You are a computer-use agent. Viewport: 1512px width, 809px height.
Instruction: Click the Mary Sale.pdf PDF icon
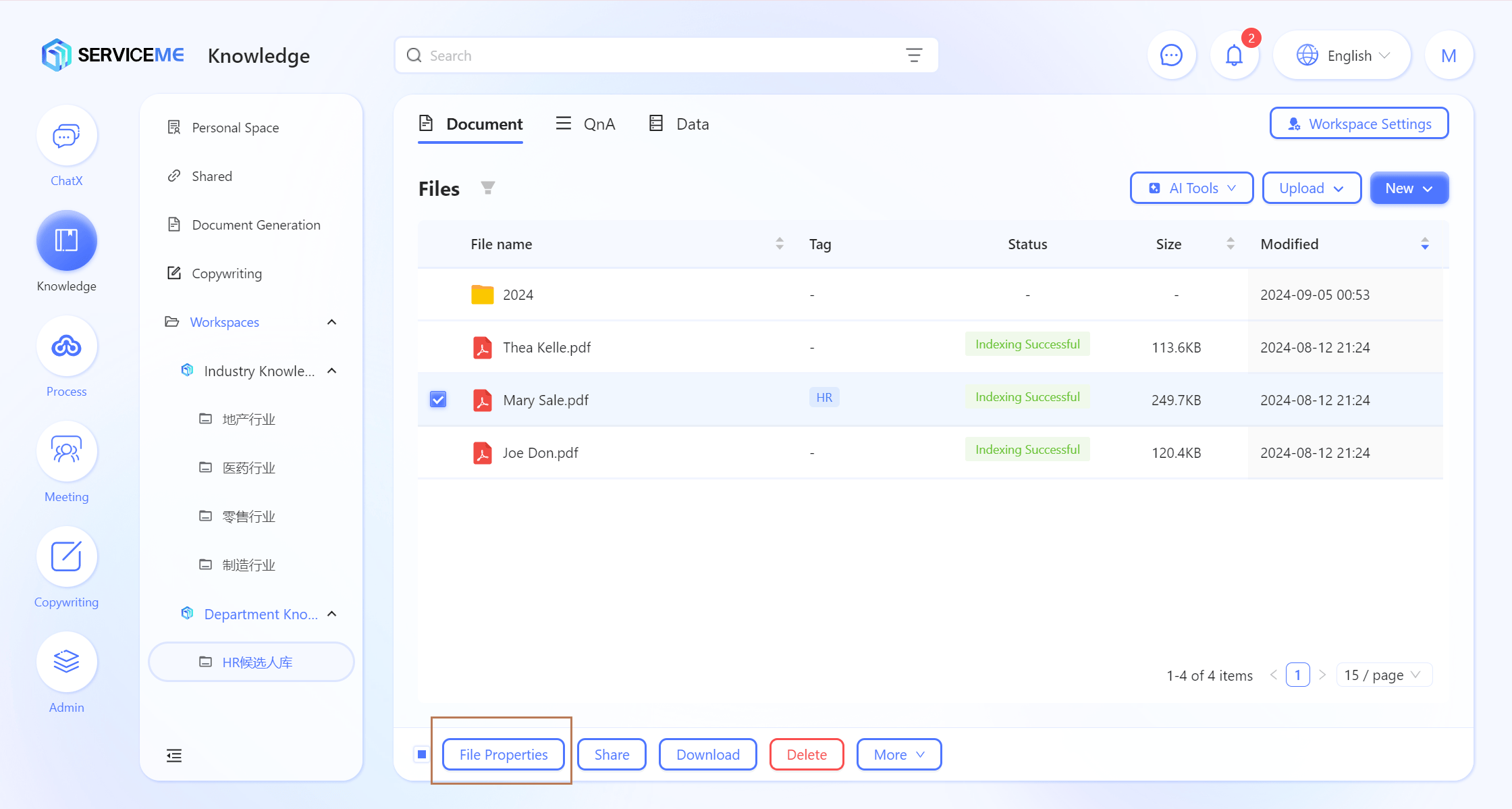point(482,400)
